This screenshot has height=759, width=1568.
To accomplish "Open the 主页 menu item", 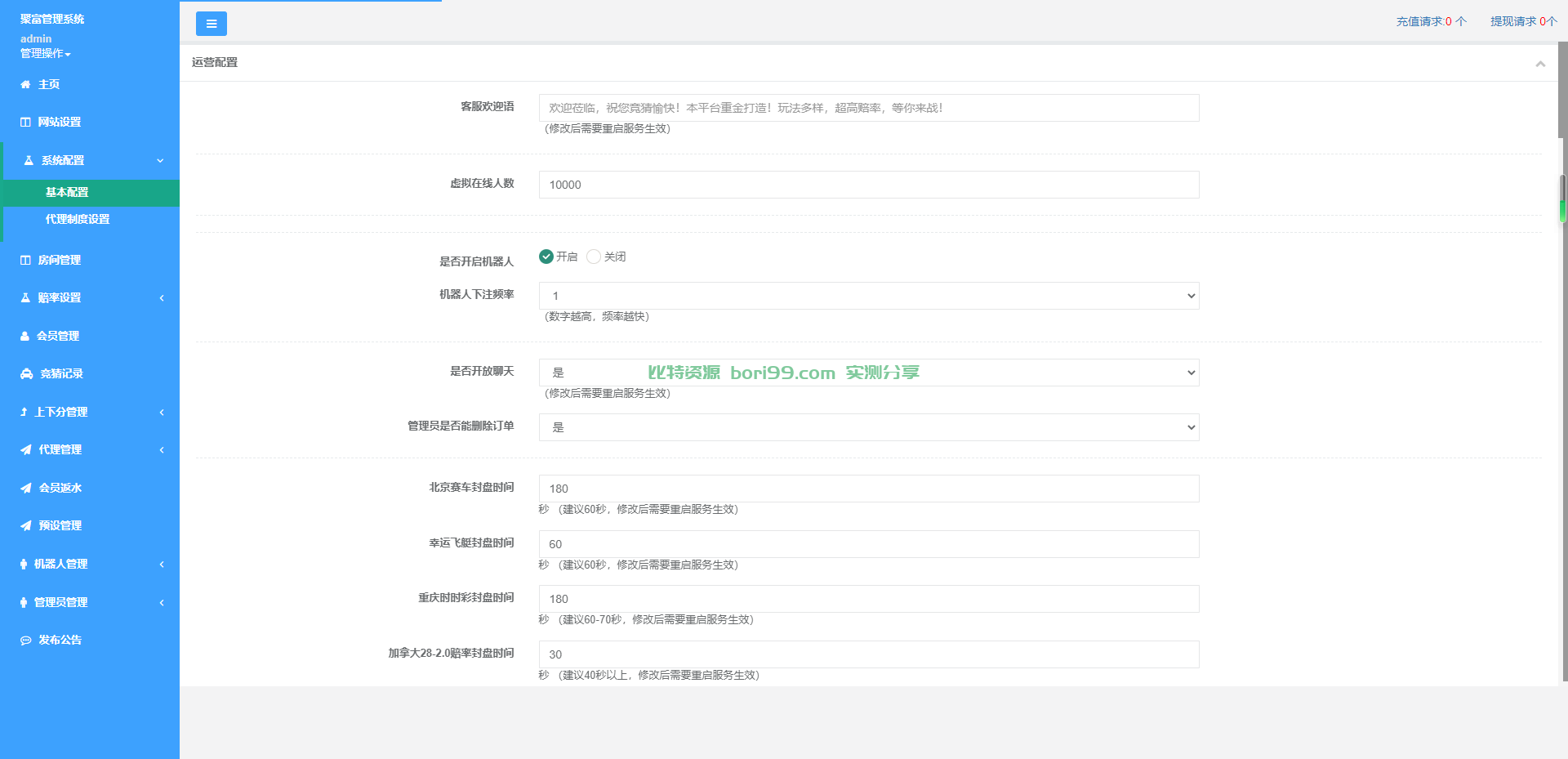I will tap(90, 84).
